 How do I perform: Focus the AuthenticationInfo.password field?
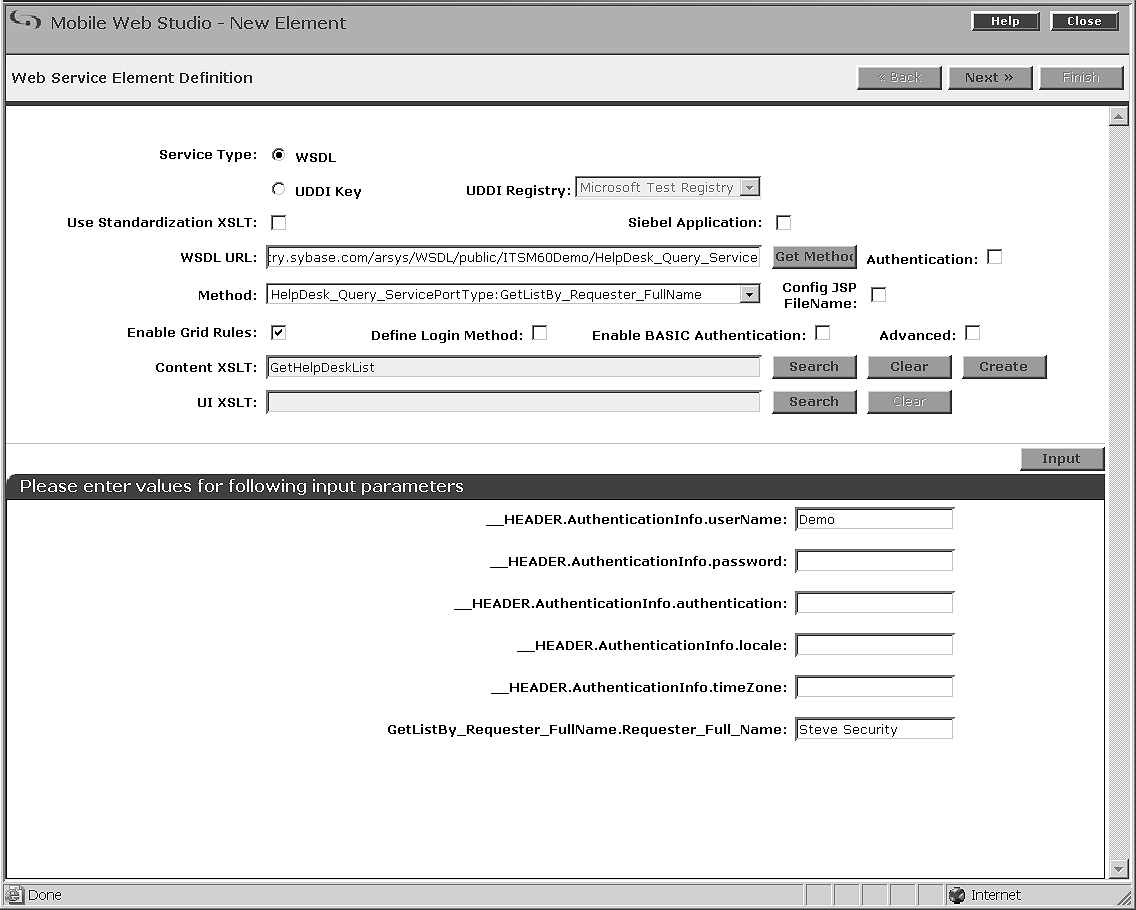click(x=874, y=562)
